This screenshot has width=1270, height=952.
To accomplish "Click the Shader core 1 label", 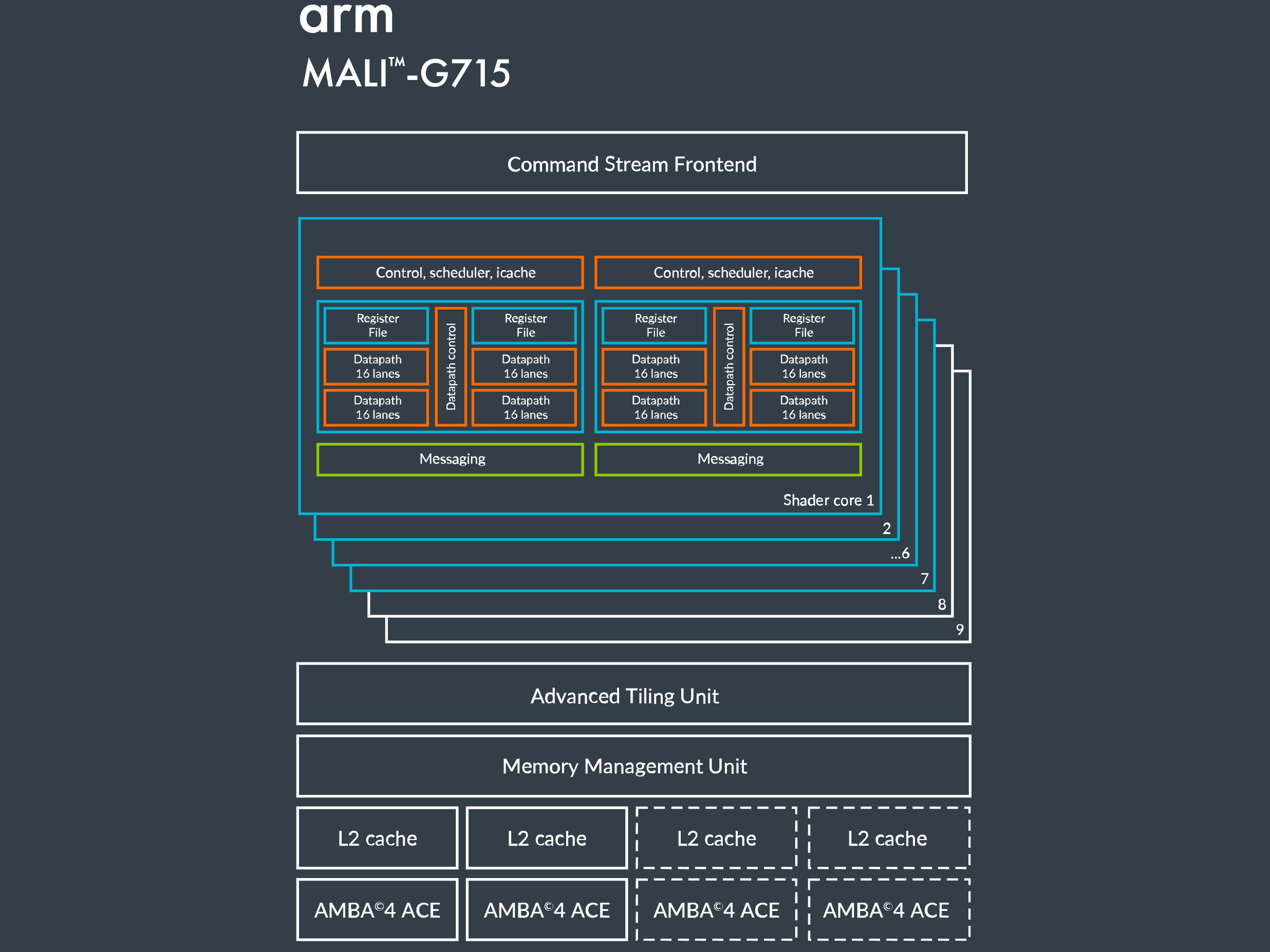I will 827,500.
